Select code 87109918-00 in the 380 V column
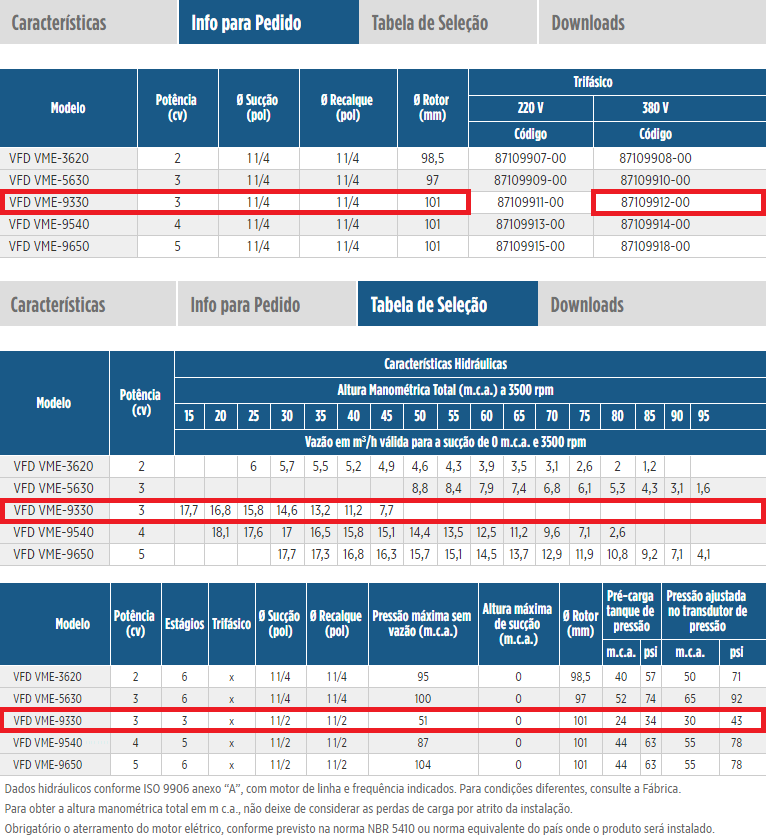This screenshot has height=840, width=766. click(655, 246)
